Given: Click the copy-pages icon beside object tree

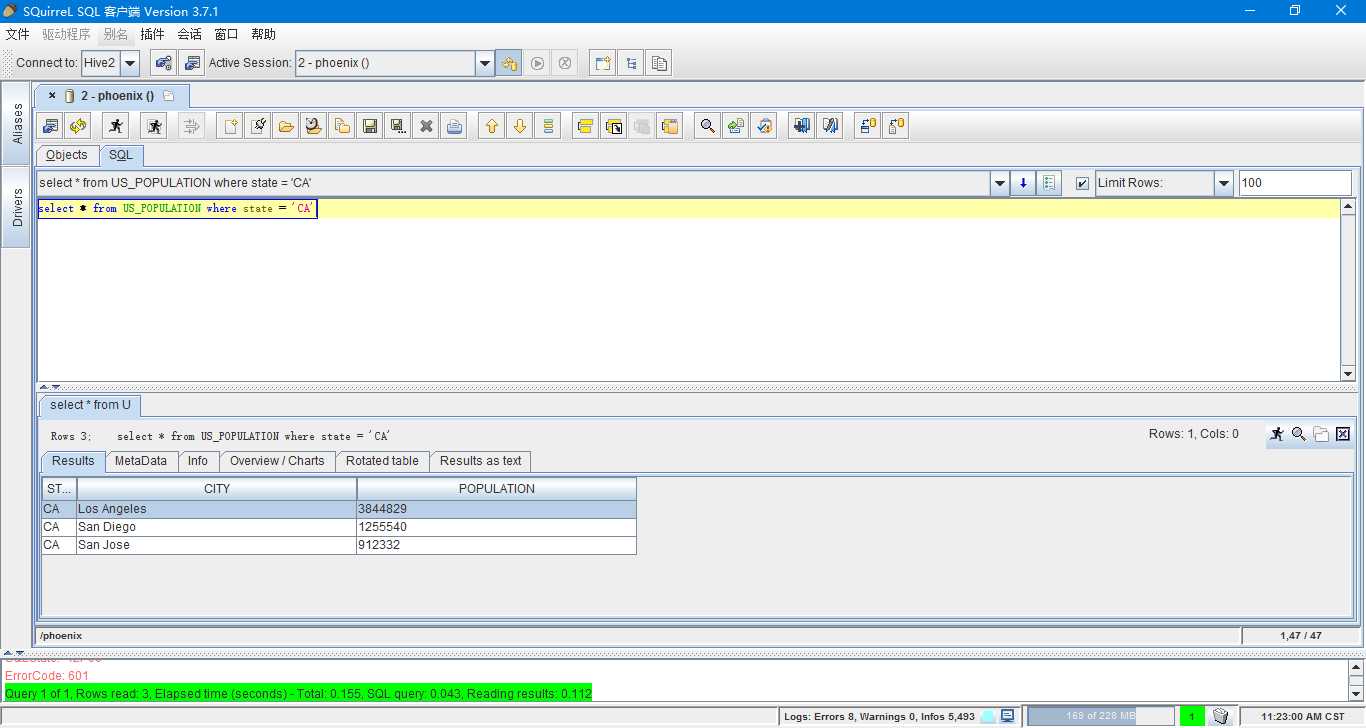Looking at the screenshot, I should tap(659, 63).
